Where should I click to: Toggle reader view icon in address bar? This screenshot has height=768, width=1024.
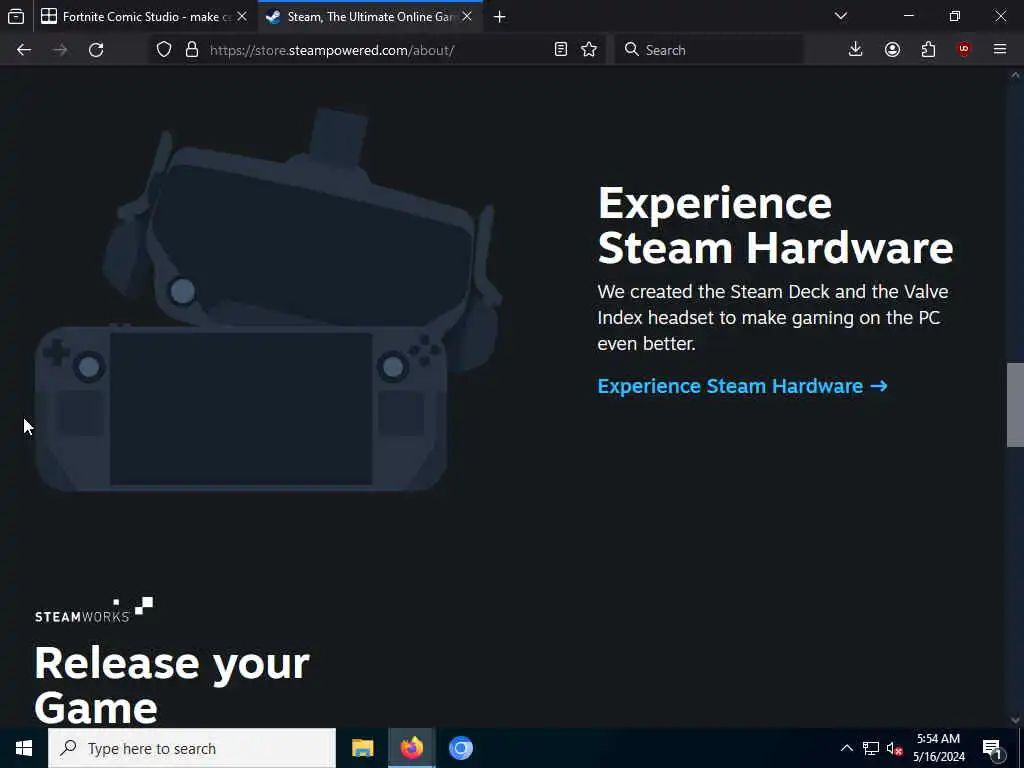click(x=560, y=50)
